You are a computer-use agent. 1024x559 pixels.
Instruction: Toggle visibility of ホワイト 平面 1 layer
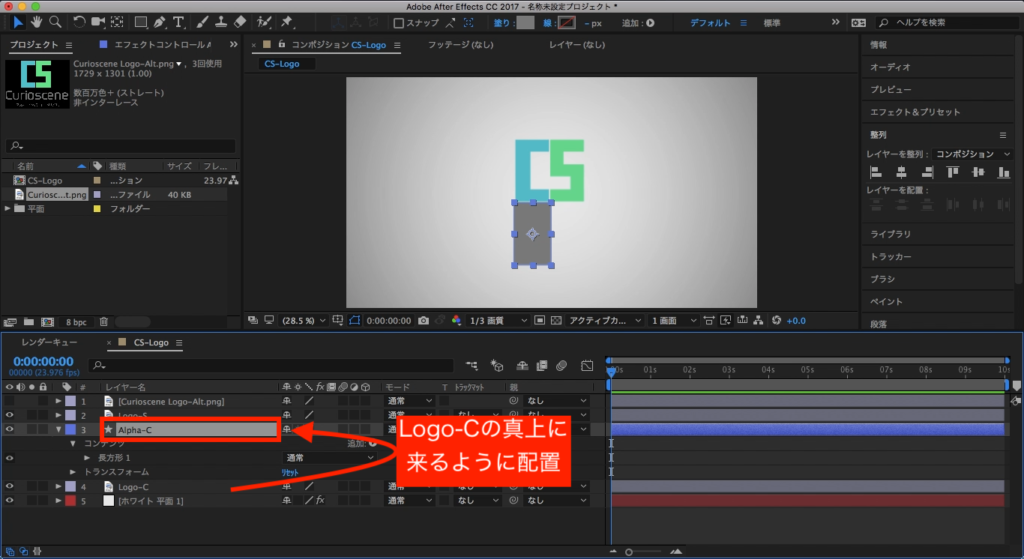[x=10, y=500]
